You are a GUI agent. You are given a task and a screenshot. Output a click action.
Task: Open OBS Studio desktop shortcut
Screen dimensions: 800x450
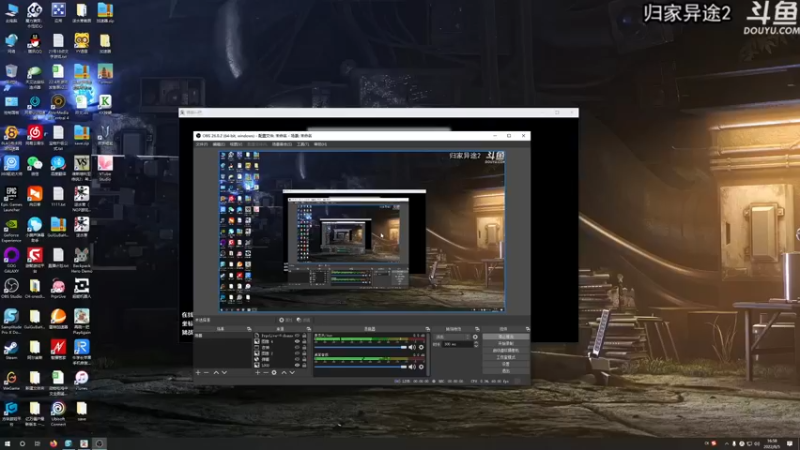[11, 289]
